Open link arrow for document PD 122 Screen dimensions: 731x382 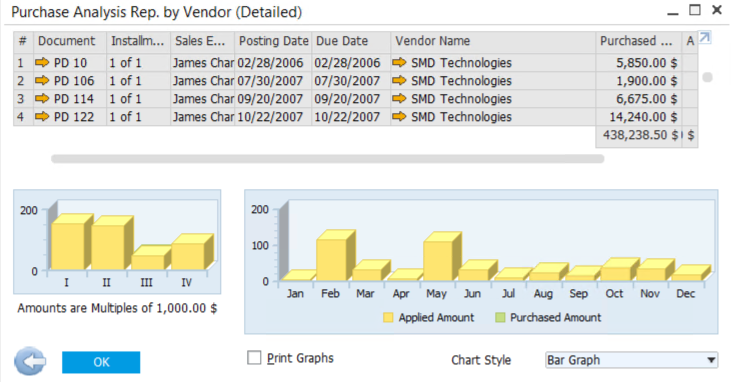[x=42, y=117]
